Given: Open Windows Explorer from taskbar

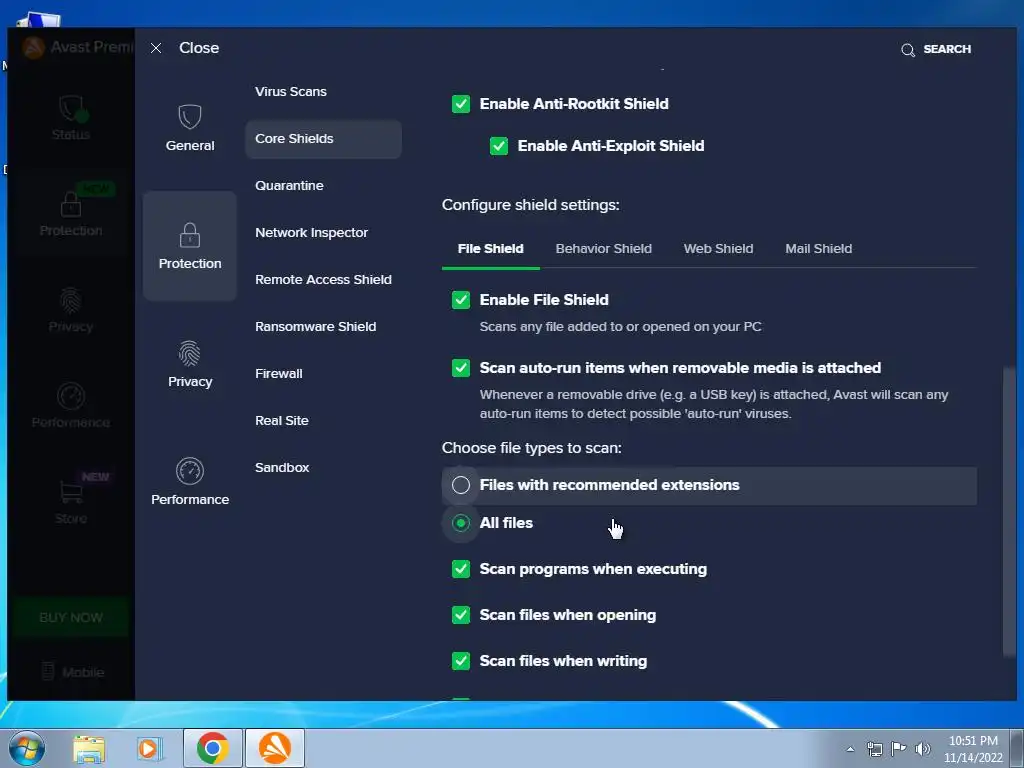Looking at the screenshot, I should point(89,748).
